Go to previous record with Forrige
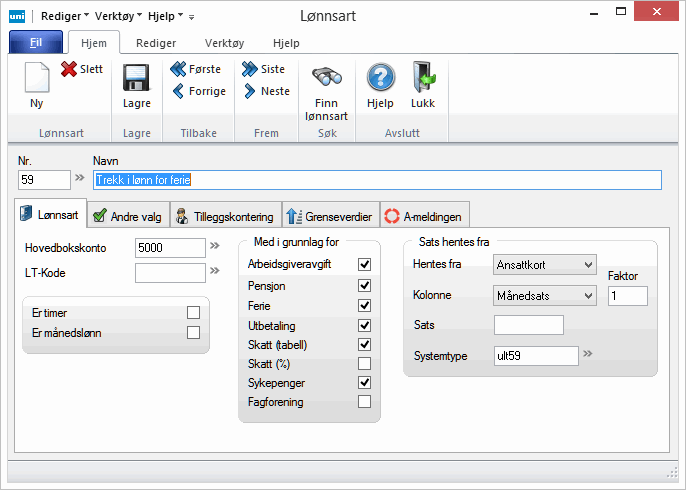This screenshot has height=490, width=686. 179,91
